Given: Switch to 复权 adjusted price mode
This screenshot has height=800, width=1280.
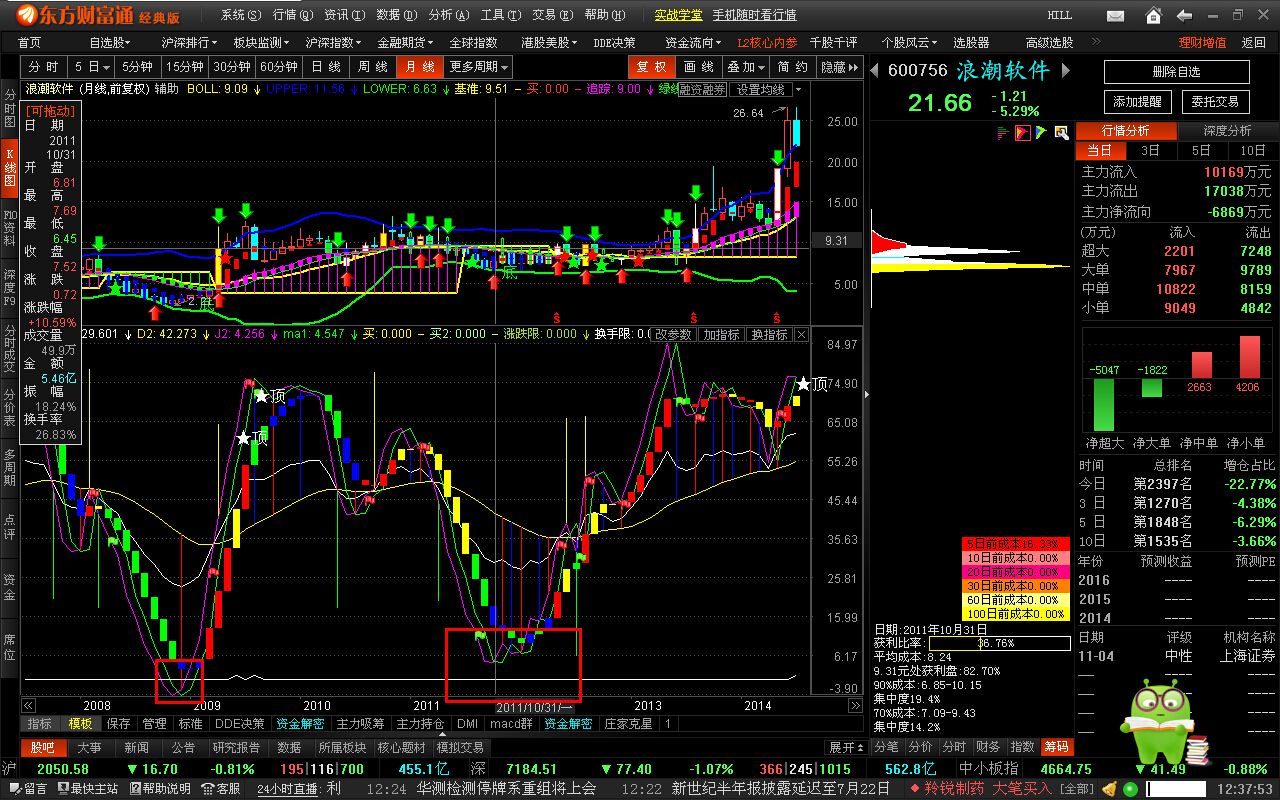Looking at the screenshot, I should pos(652,67).
